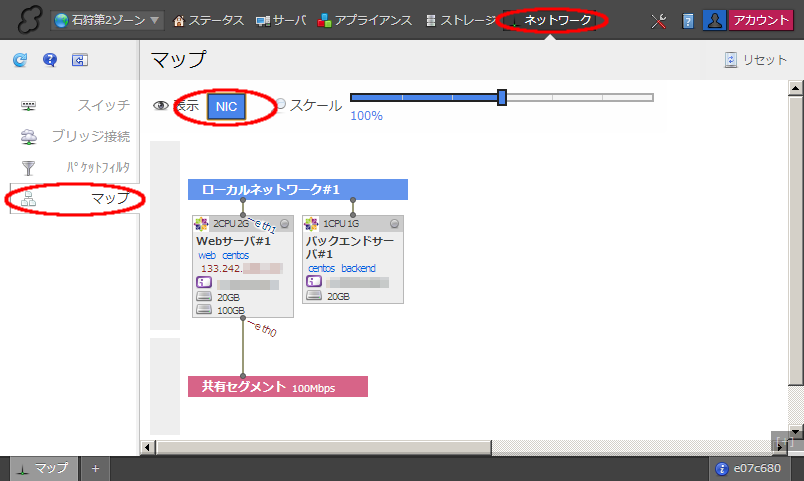Image resolution: width=804 pixels, height=481 pixels.
Task: Toggle the NIC display button
Action: point(226,105)
